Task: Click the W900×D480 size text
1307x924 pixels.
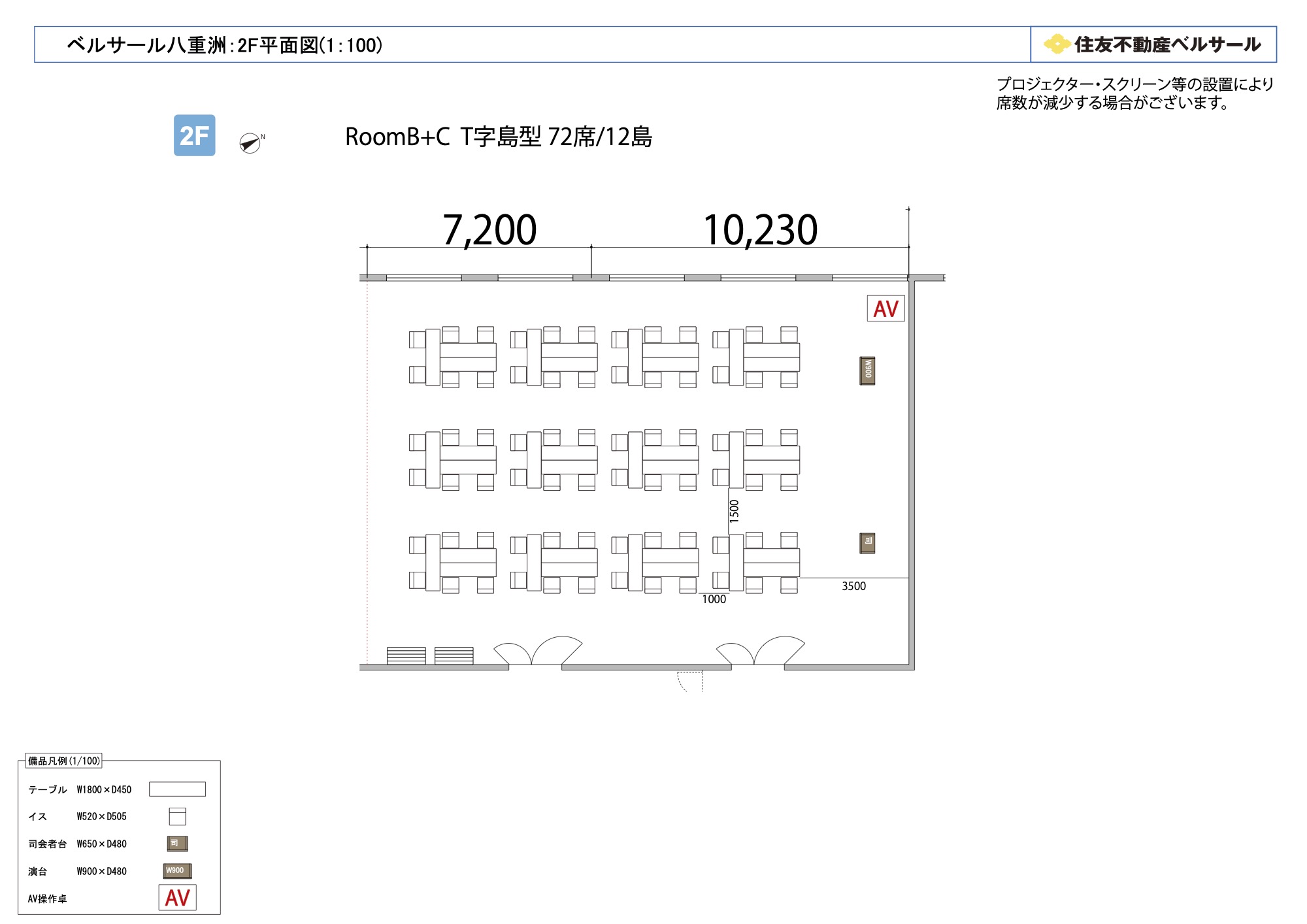Action: click(101, 871)
